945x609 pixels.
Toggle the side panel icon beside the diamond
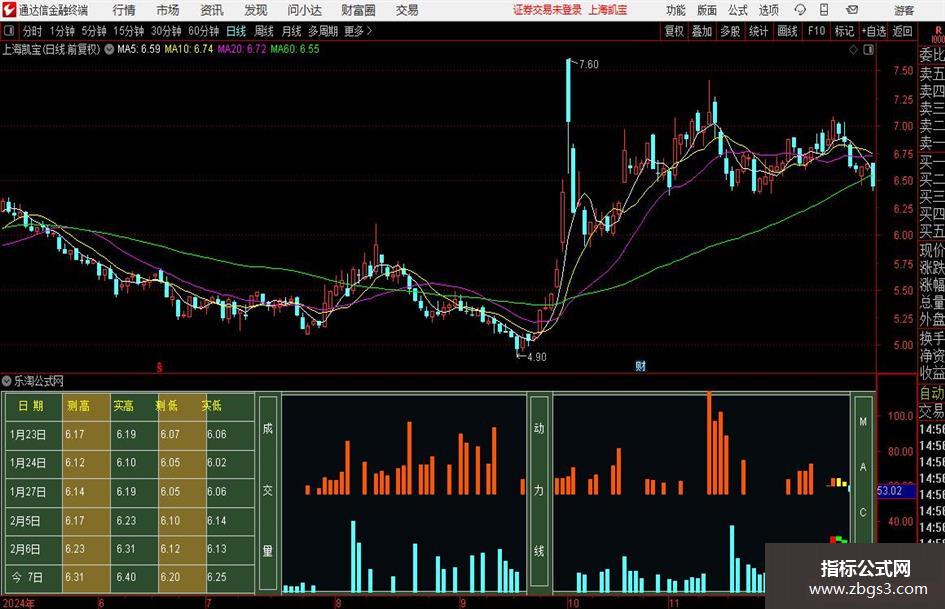click(x=868, y=49)
